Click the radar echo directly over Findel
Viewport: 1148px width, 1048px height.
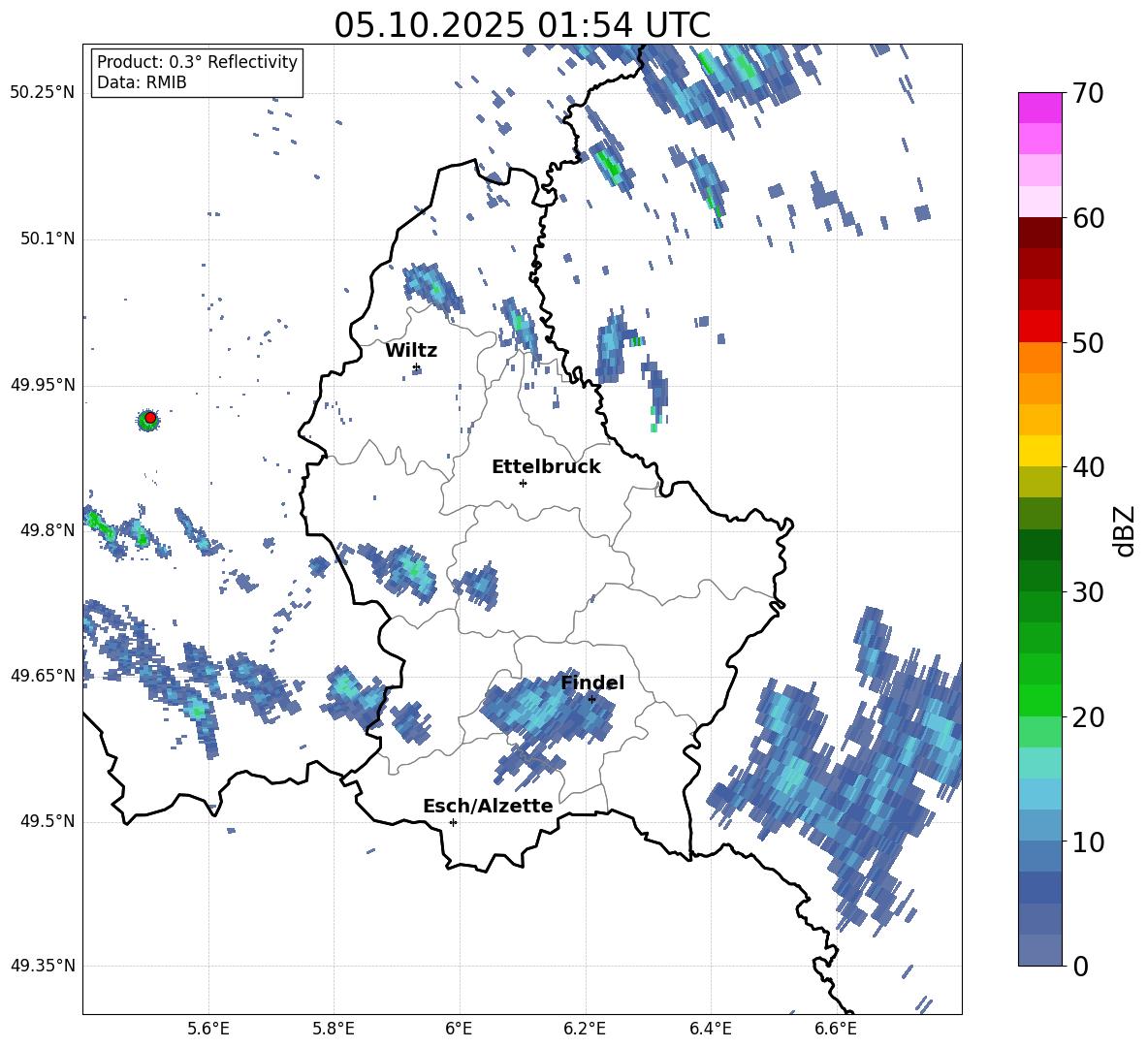click(549, 710)
